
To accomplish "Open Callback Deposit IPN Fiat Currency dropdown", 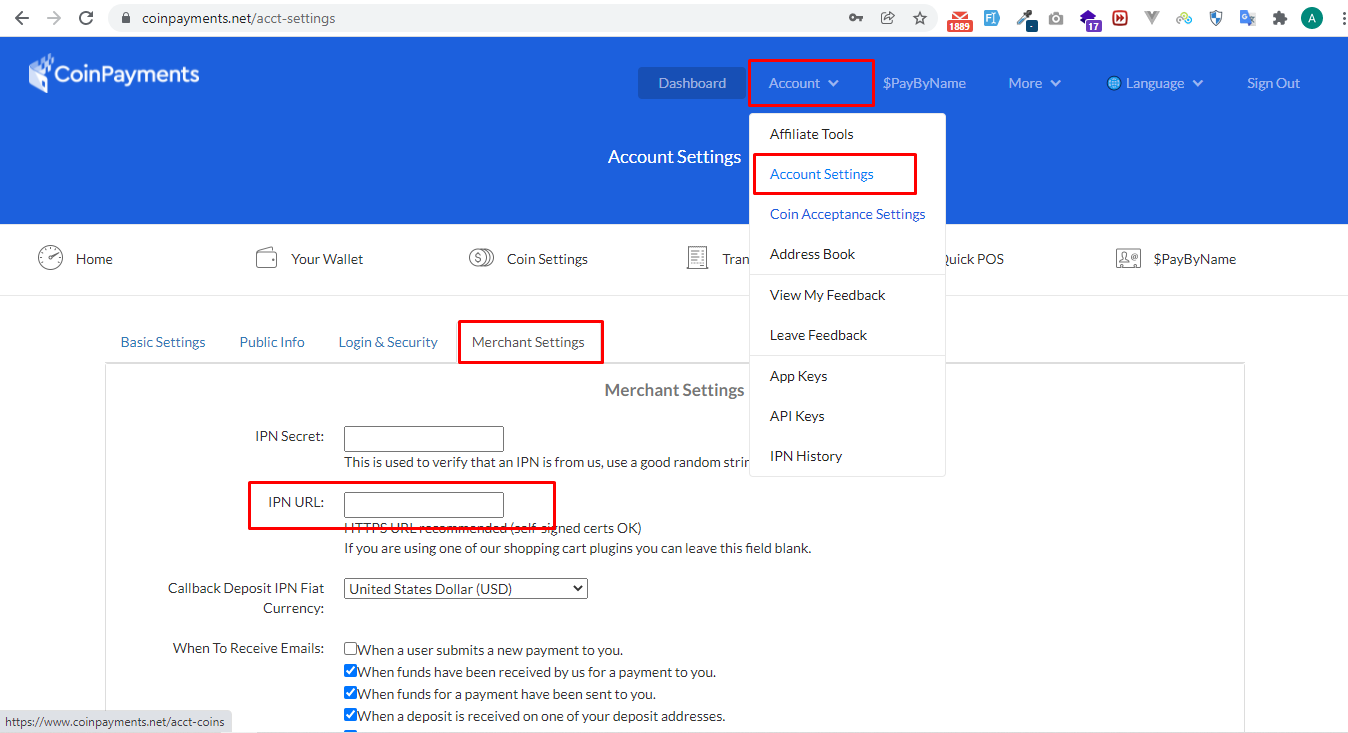I will 465,589.
